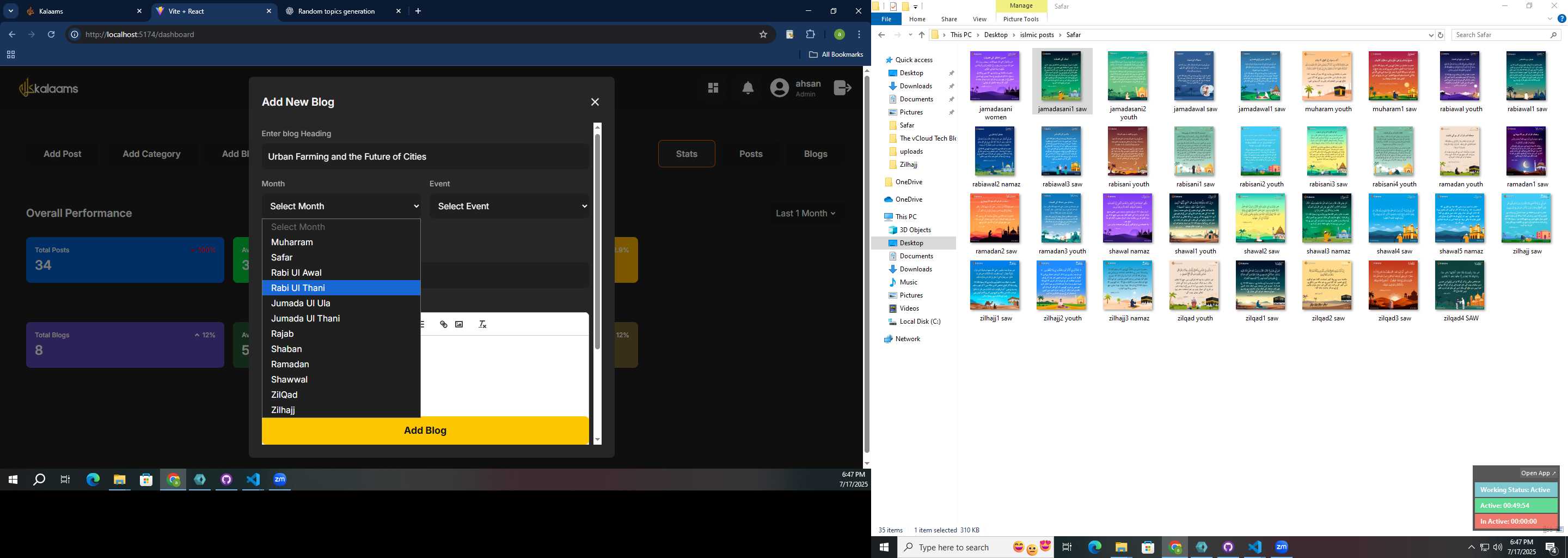Open the Last 1 Month filter
Screen dimensions: 1568x558
805,213
